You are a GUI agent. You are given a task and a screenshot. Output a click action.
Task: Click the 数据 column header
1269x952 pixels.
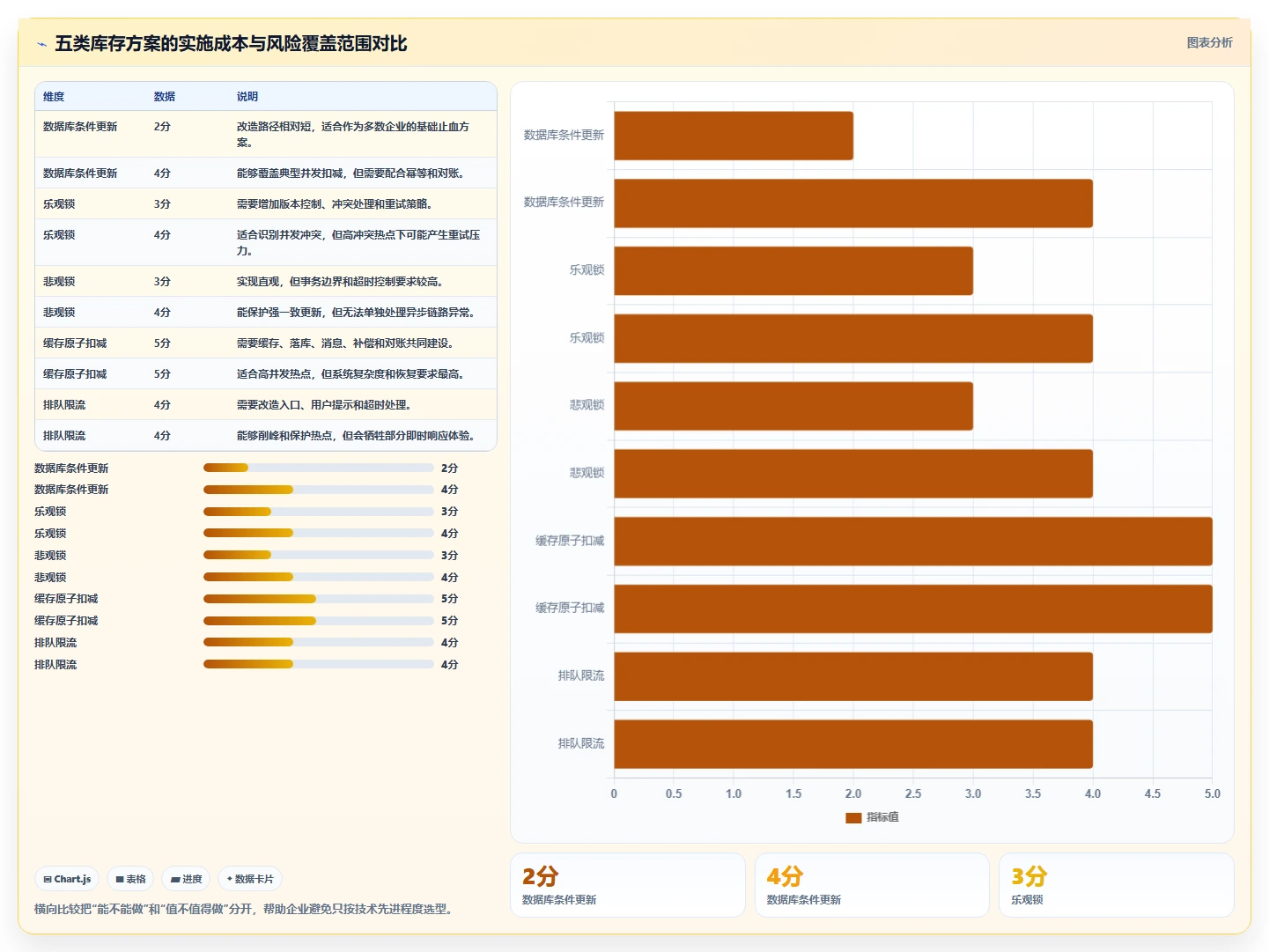[x=165, y=97]
